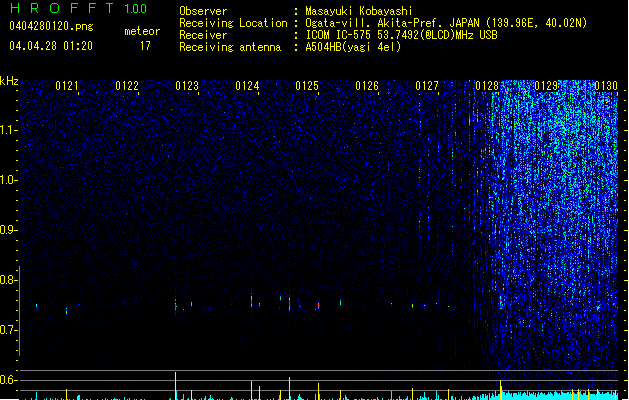Click the 1.0 kHz axis label
Screen dimensions: 629x400
[x=8, y=180]
